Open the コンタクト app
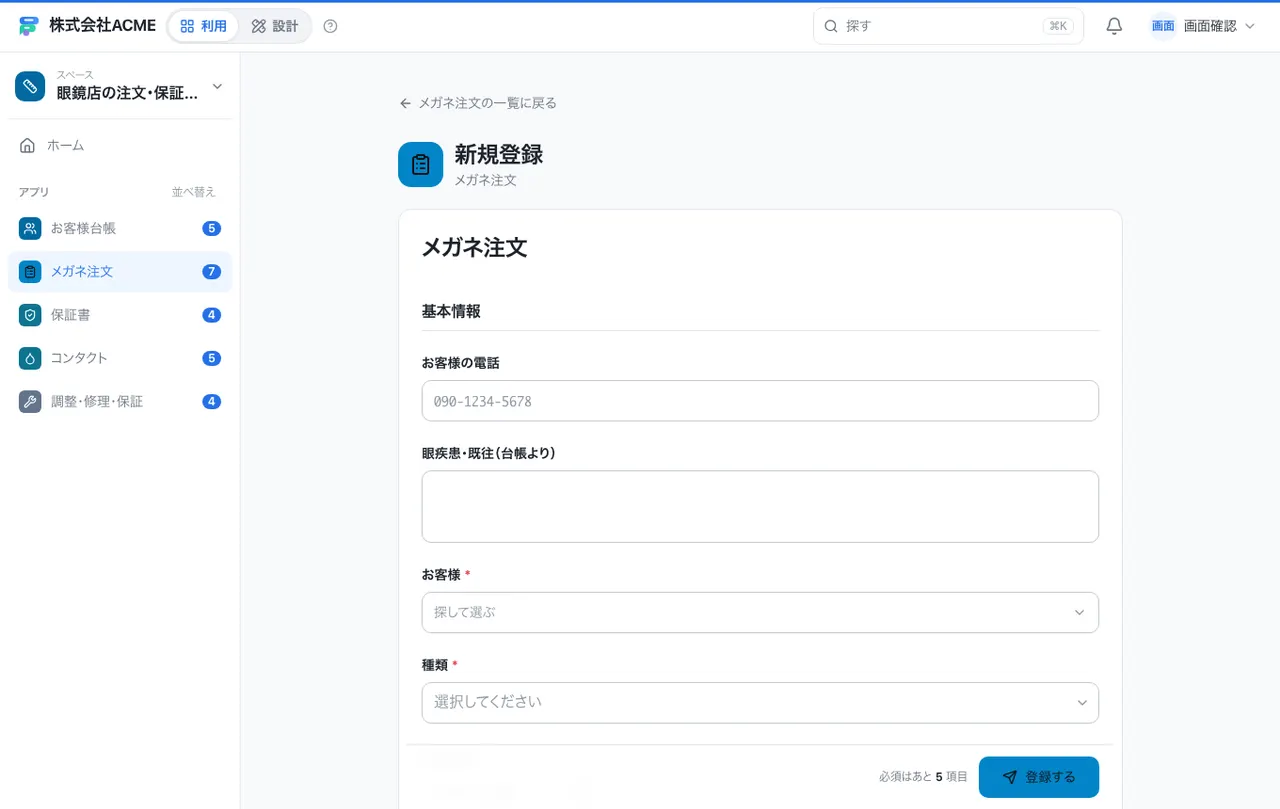Image resolution: width=1280 pixels, height=809 pixels. pyautogui.click(x=120, y=358)
